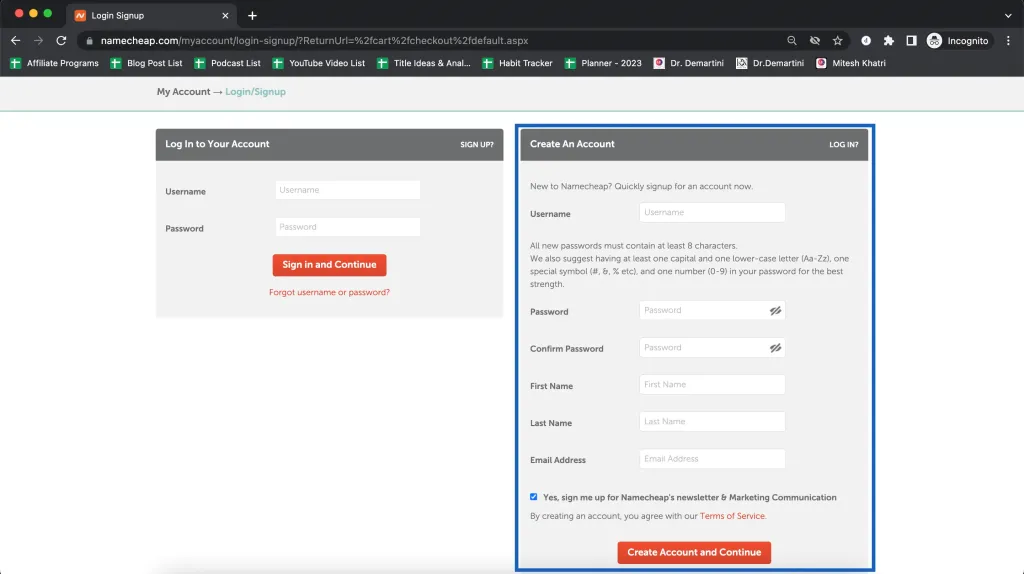1024x574 pixels.
Task: Click the browser forward arrow
Action: [39, 40]
